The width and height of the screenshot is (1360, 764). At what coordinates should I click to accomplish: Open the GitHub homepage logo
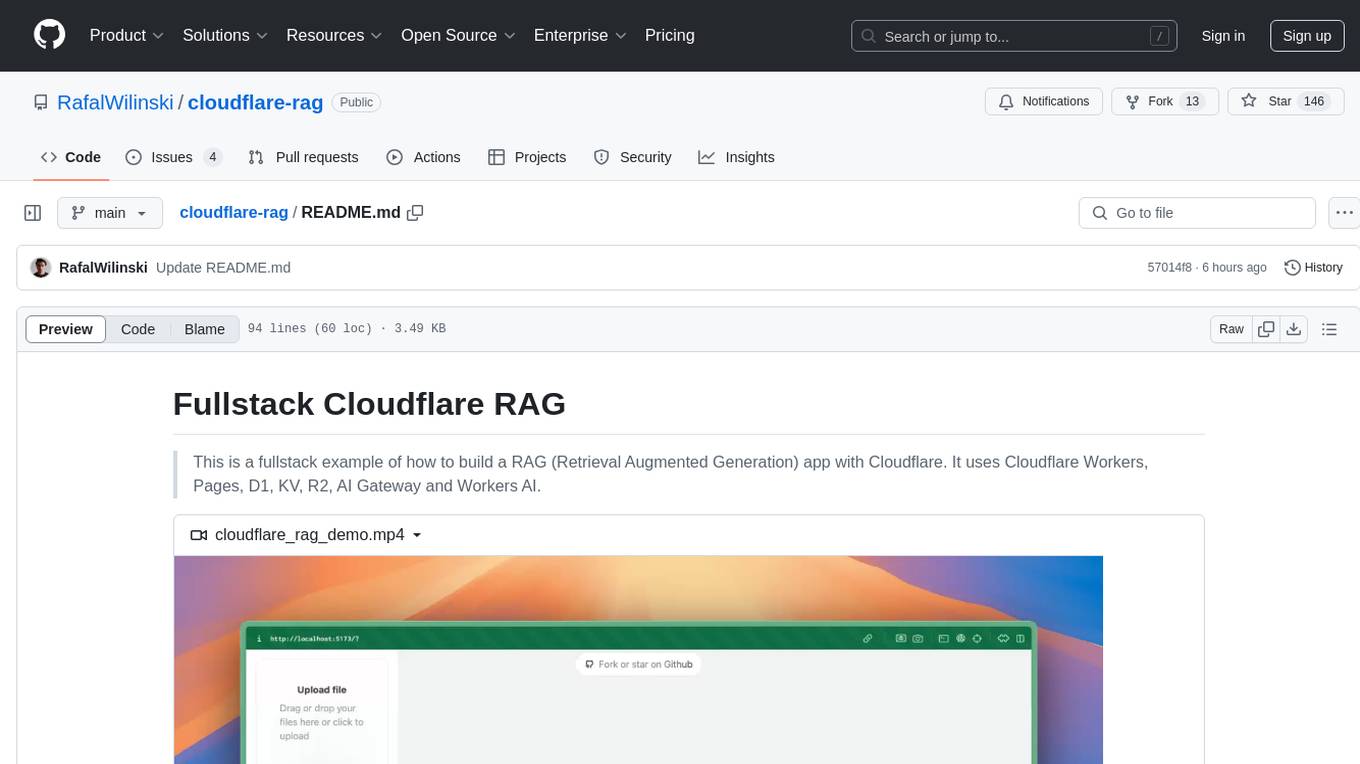49,35
